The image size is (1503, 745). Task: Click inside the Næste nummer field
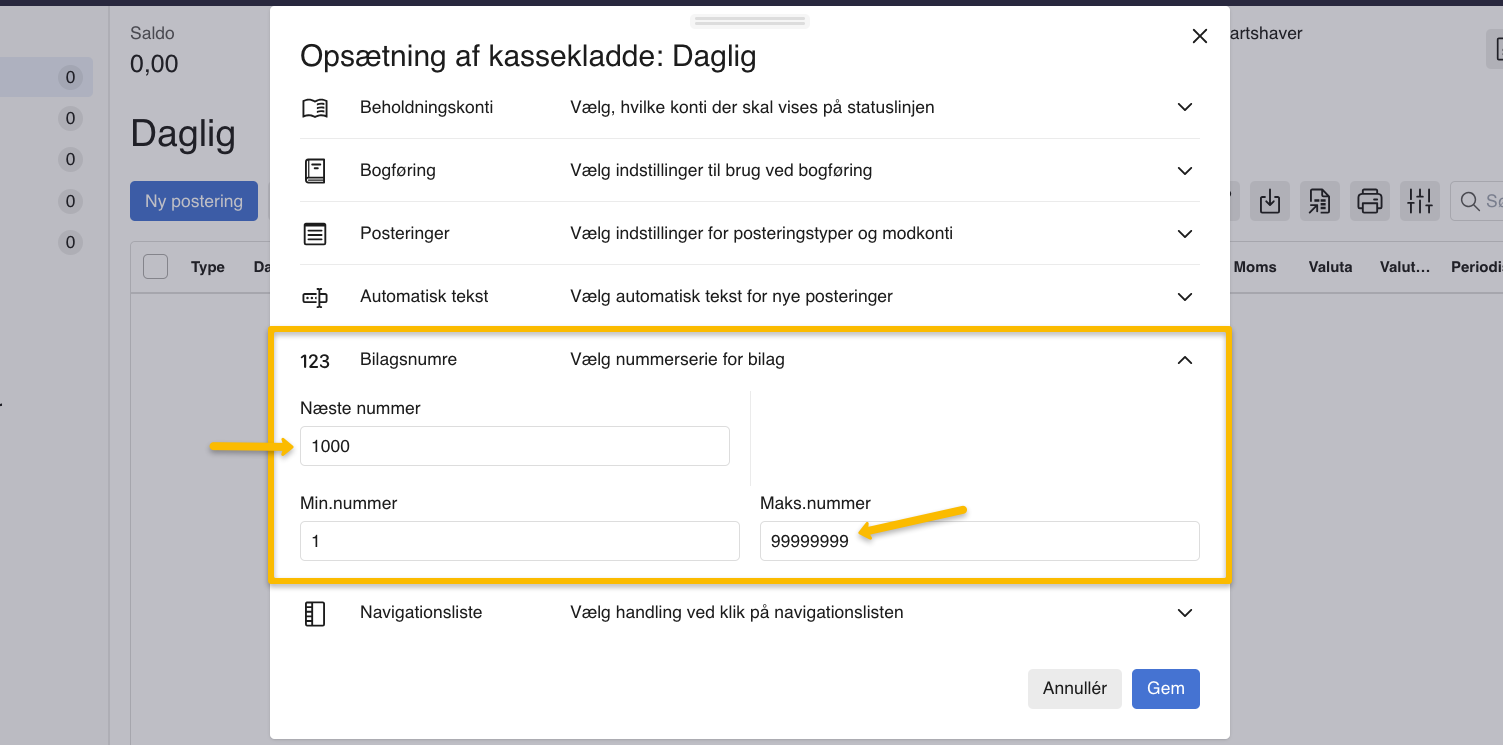coord(514,446)
